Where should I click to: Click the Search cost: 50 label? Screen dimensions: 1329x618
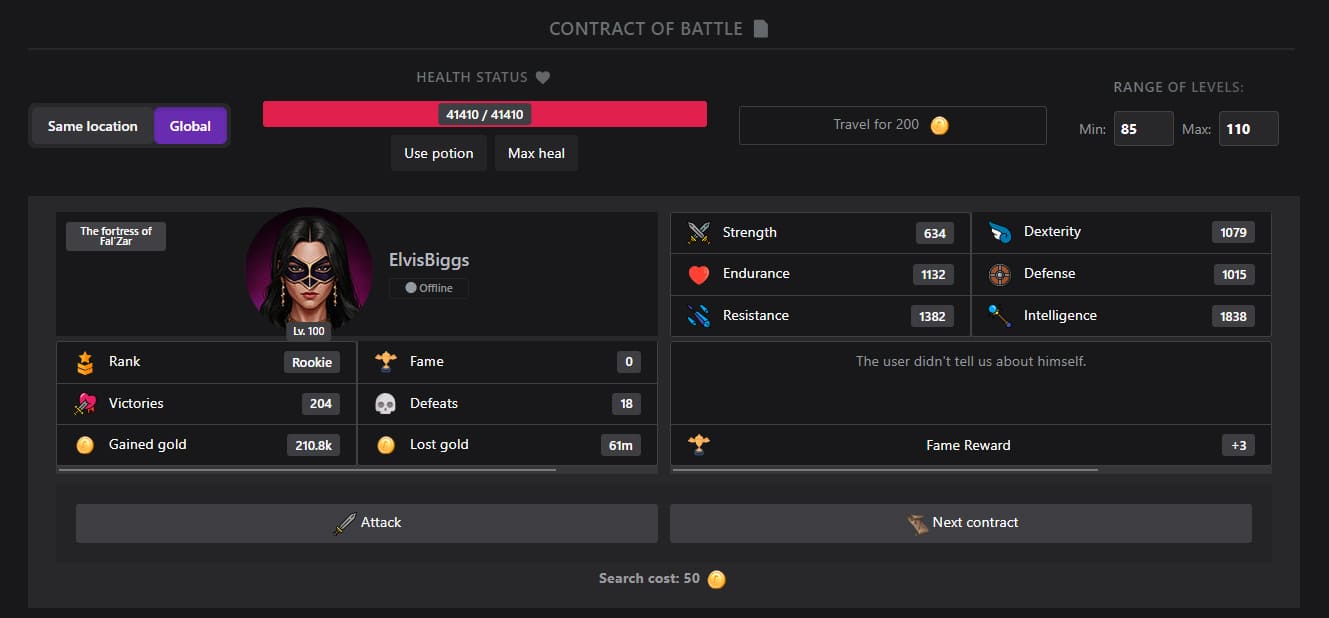point(649,578)
